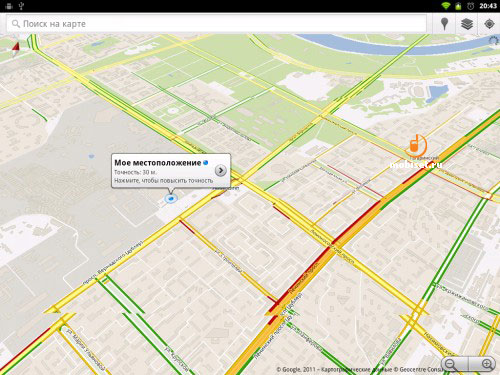Tap the clock showing 20:43
The height and width of the screenshot is (375, 500).
click(488, 6)
